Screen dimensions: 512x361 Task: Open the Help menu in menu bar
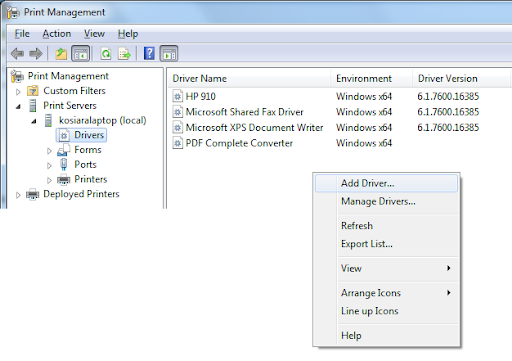128,34
